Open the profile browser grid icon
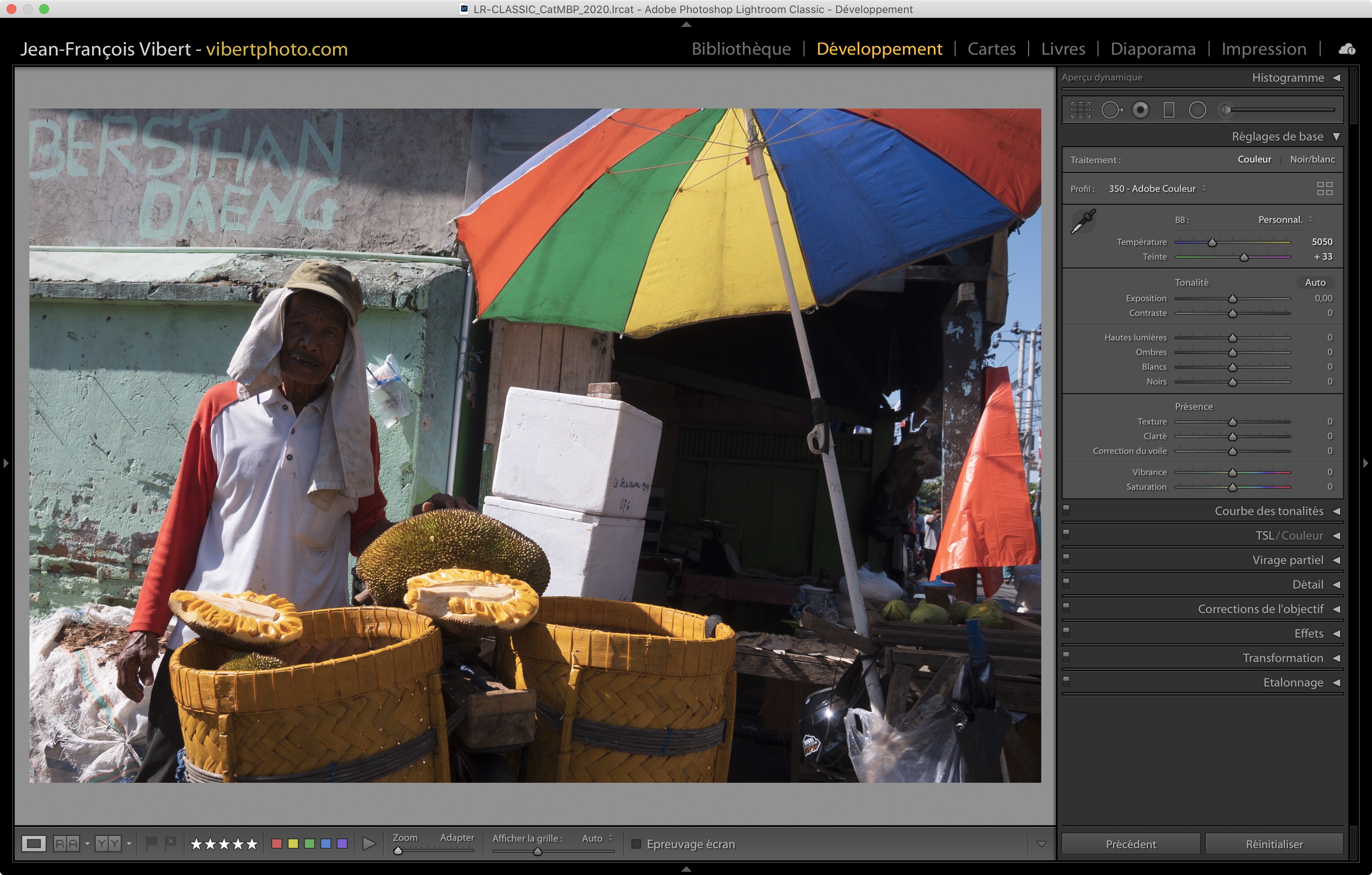 click(x=1325, y=189)
